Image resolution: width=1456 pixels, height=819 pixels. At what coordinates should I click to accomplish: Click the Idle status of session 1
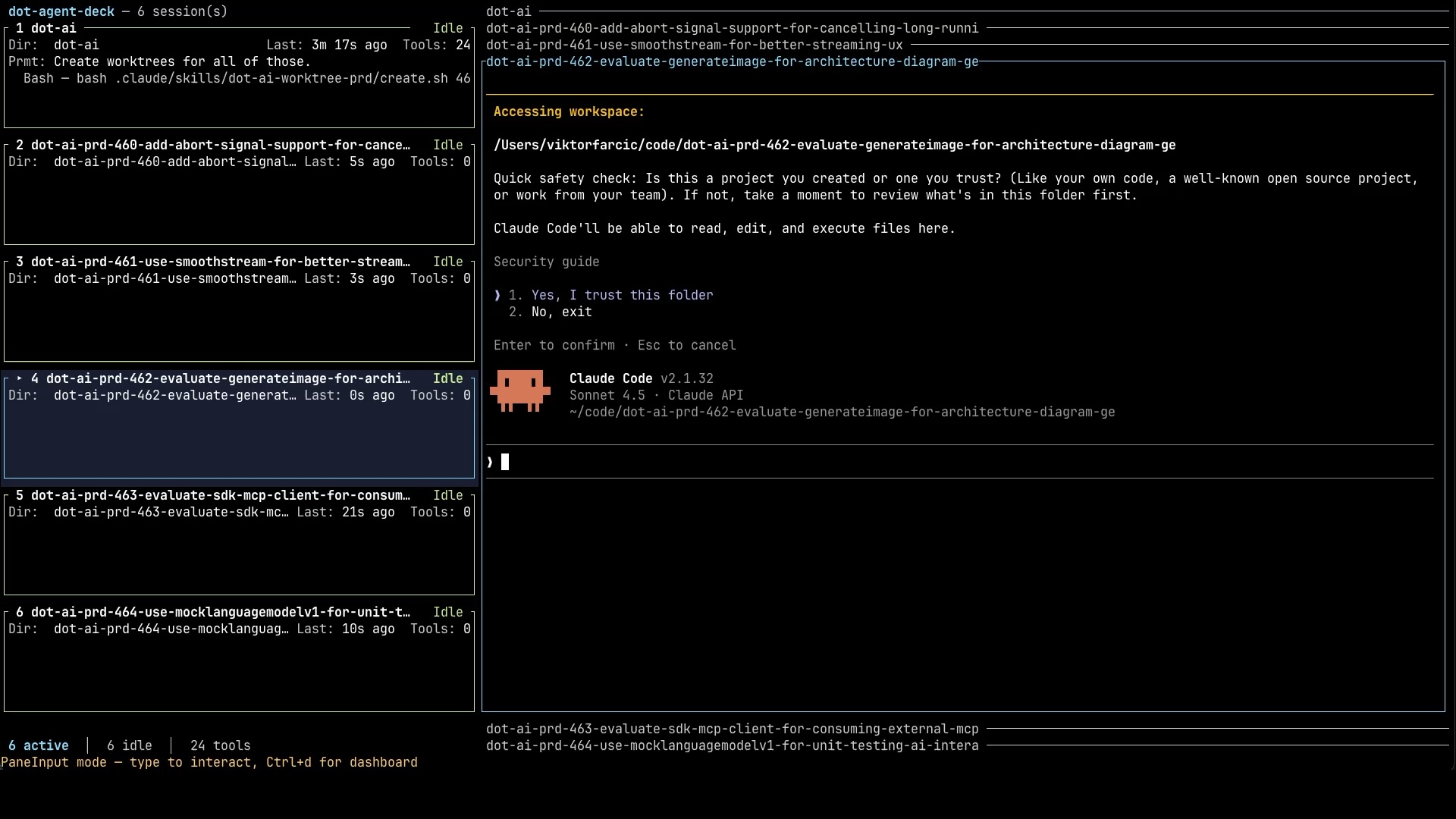point(448,28)
